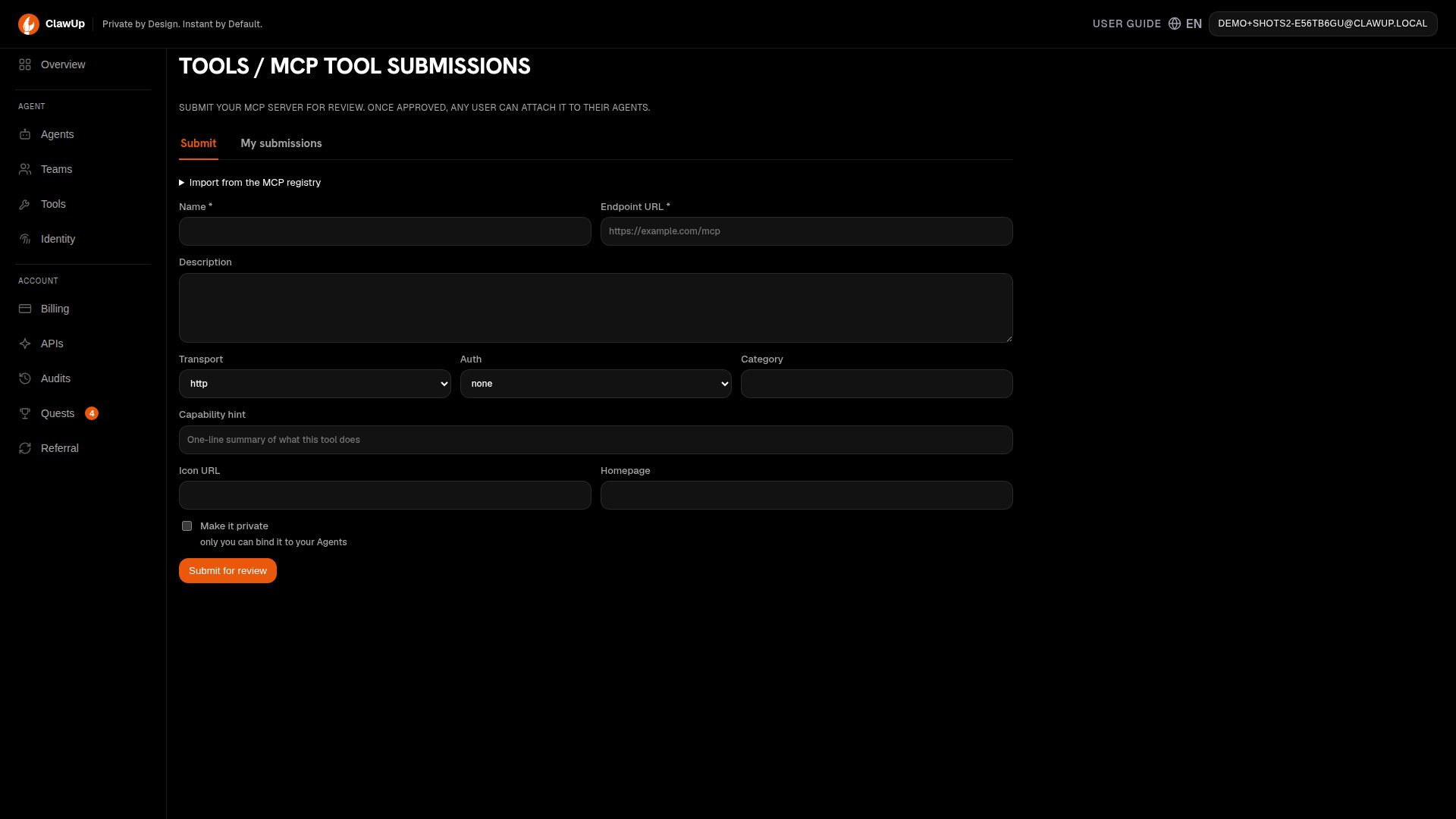Select the Submit tab
The width and height of the screenshot is (1456, 819).
(199, 143)
